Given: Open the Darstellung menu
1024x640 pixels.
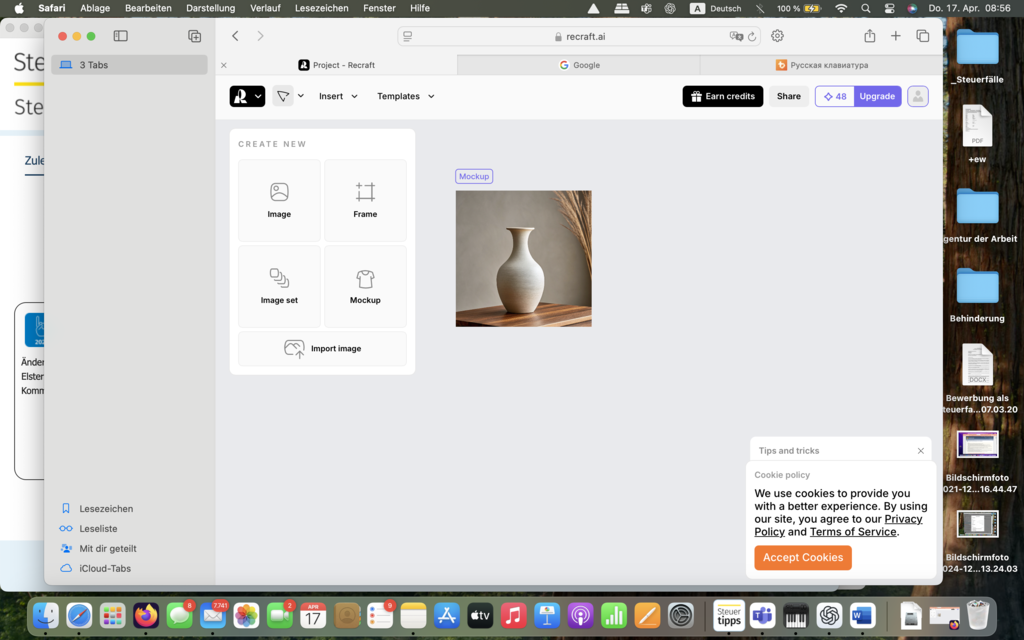Looking at the screenshot, I should click(x=210, y=8).
